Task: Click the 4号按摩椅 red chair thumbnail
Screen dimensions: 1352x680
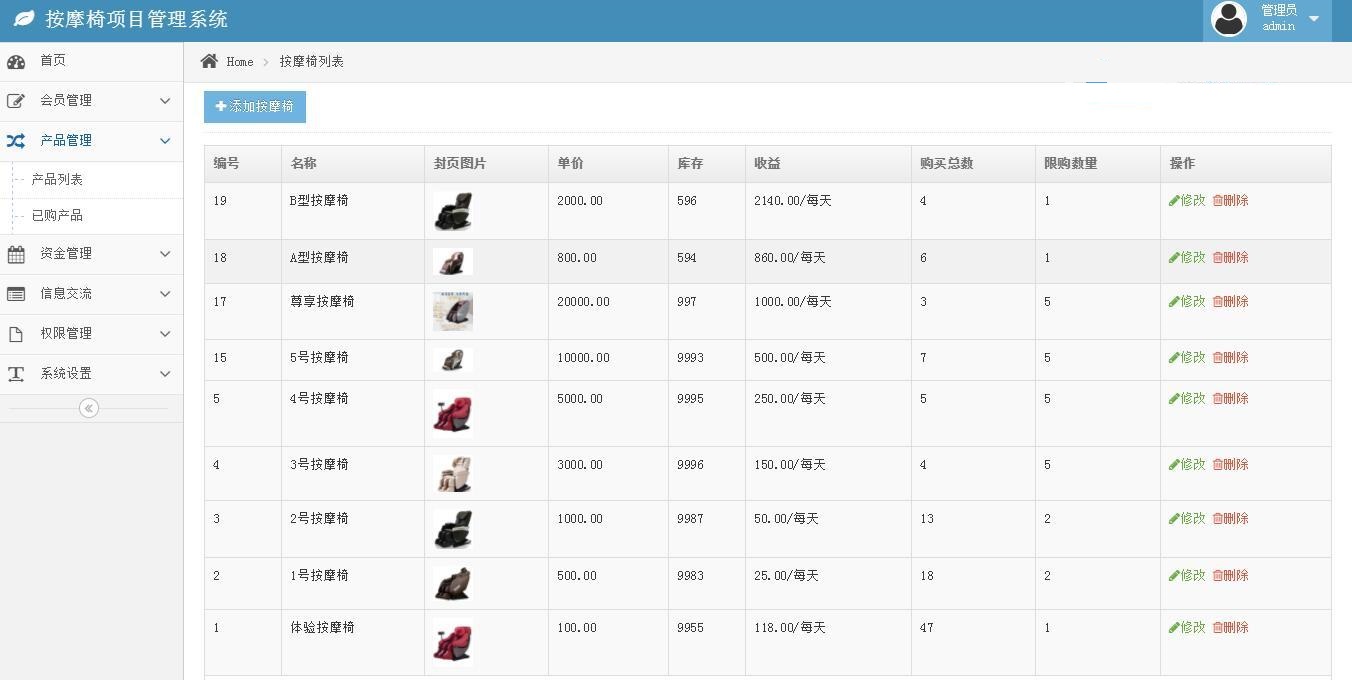Action: click(x=452, y=414)
